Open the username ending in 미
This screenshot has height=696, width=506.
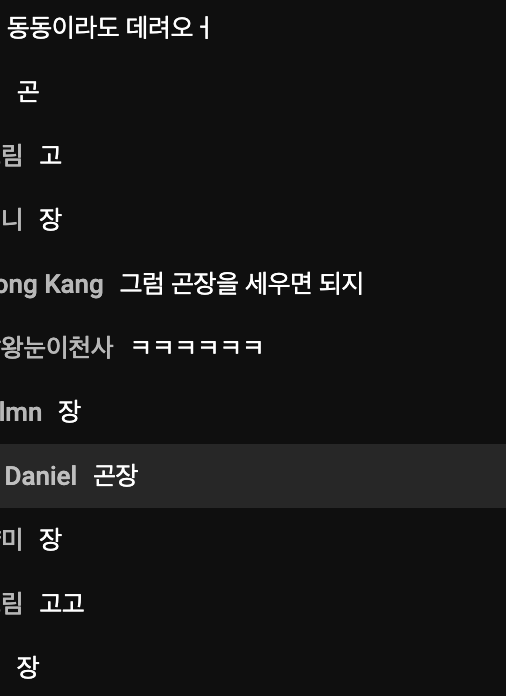(11, 539)
